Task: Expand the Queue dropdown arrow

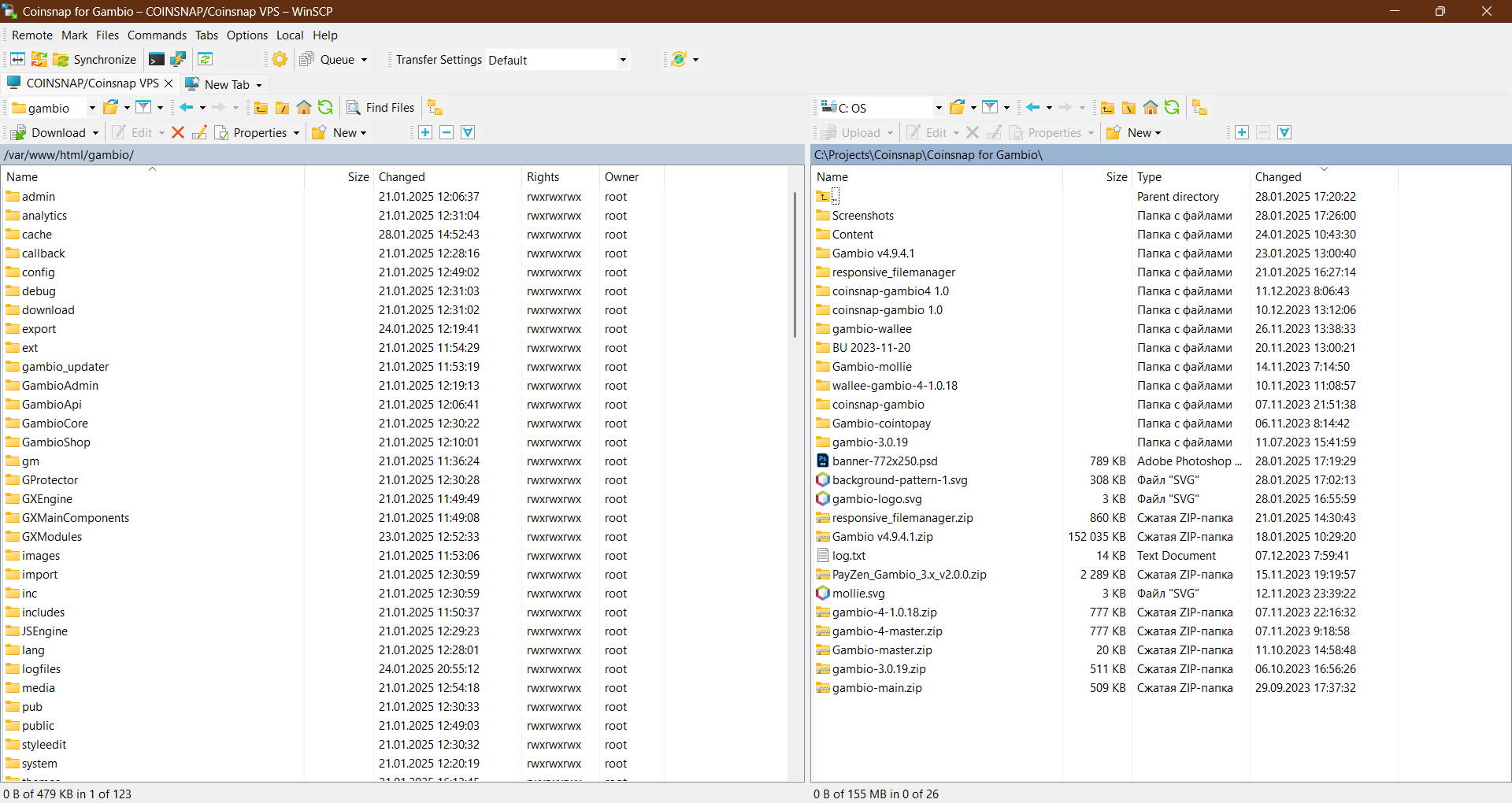Action: (x=364, y=60)
